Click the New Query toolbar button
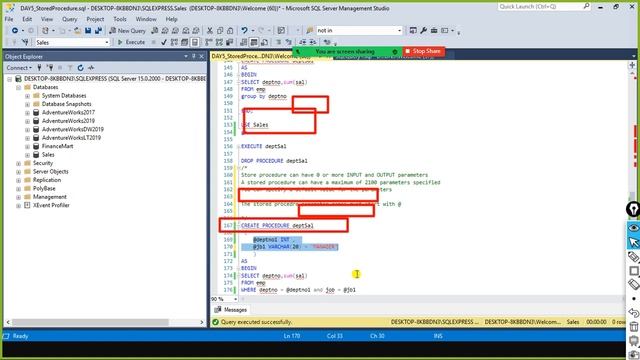 point(127,31)
